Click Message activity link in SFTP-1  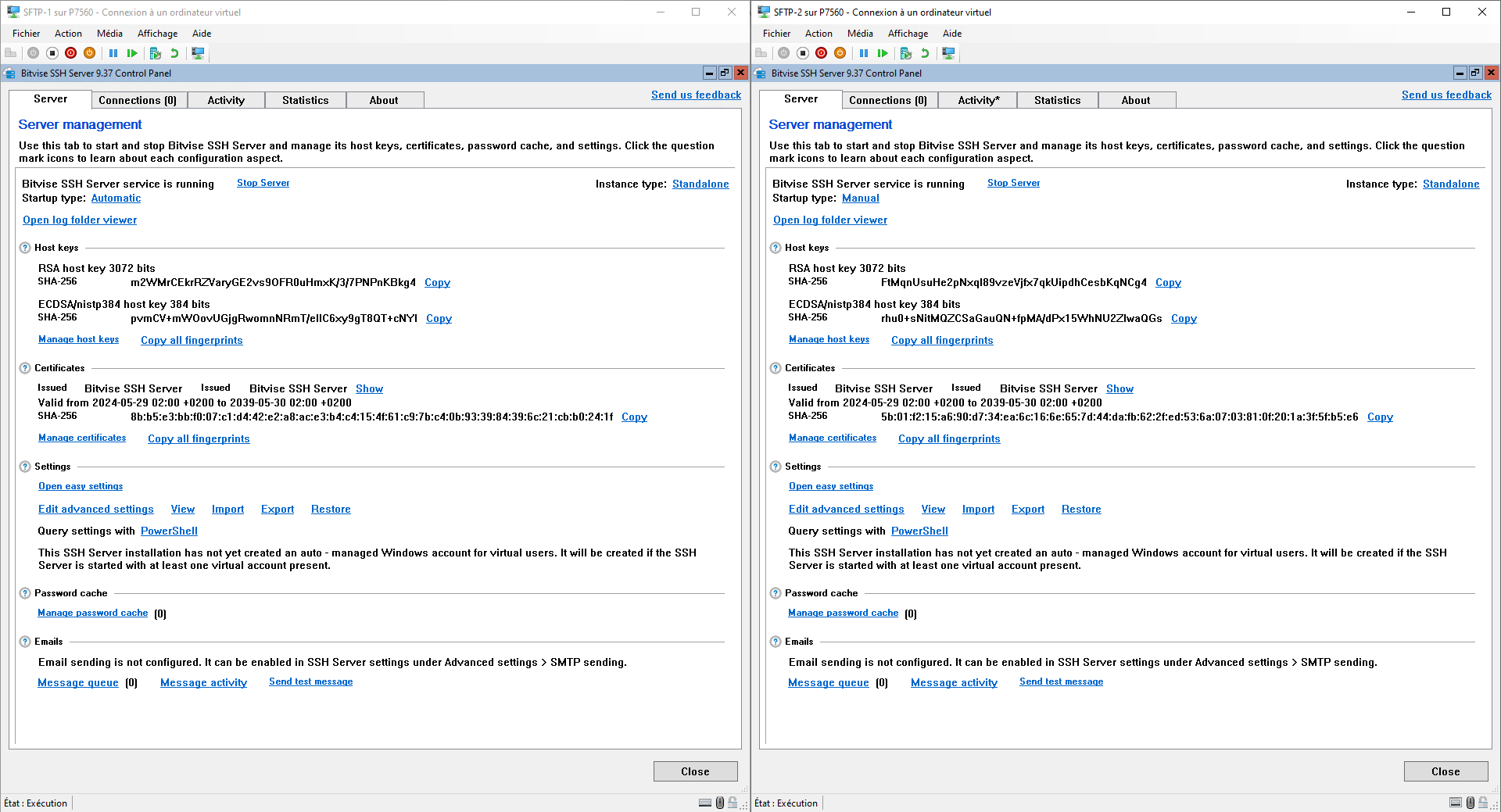(203, 683)
